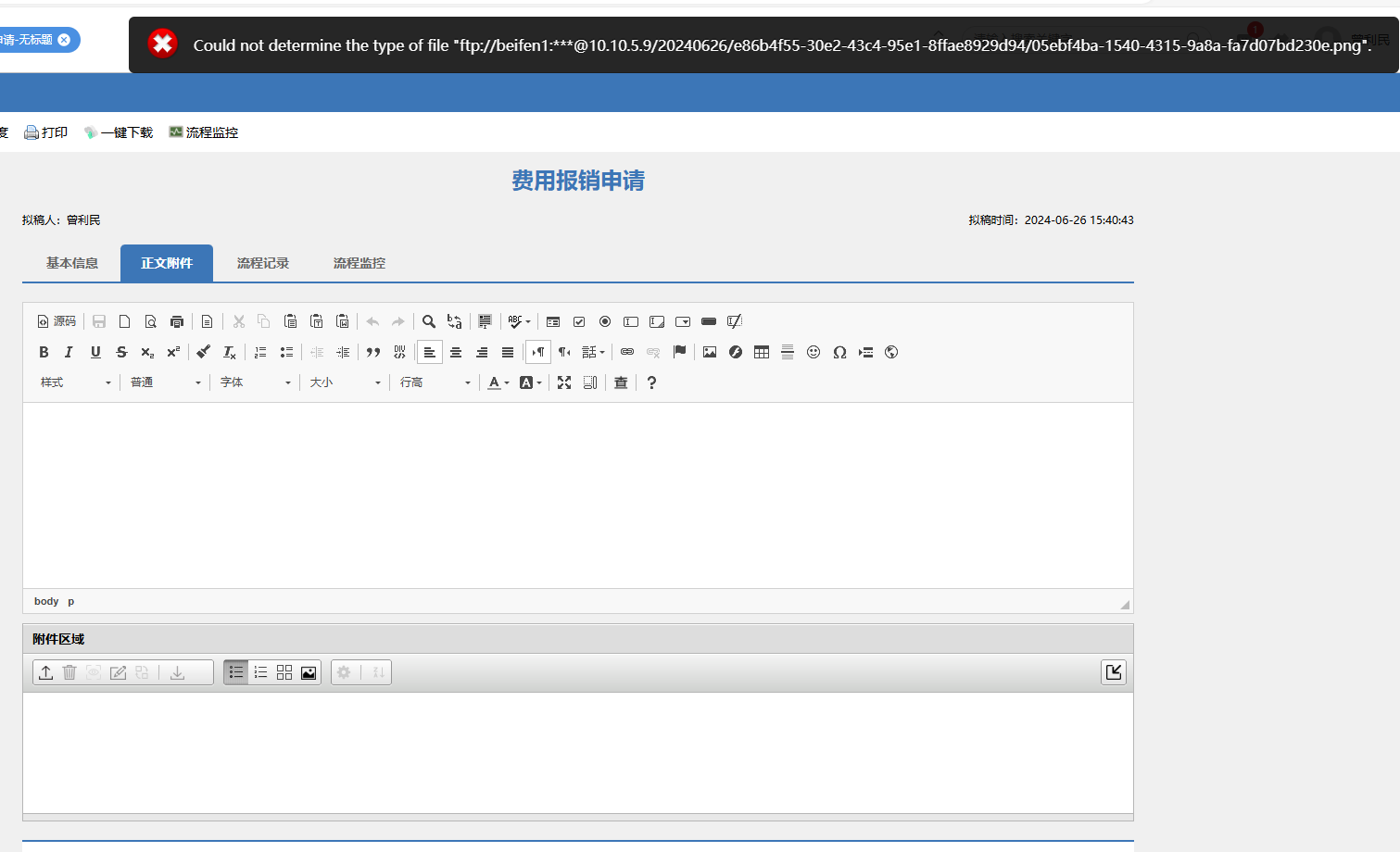Insert a Form element icon
Image resolution: width=1400 pixels, height=852 pixels.
(x=553, y=321)
